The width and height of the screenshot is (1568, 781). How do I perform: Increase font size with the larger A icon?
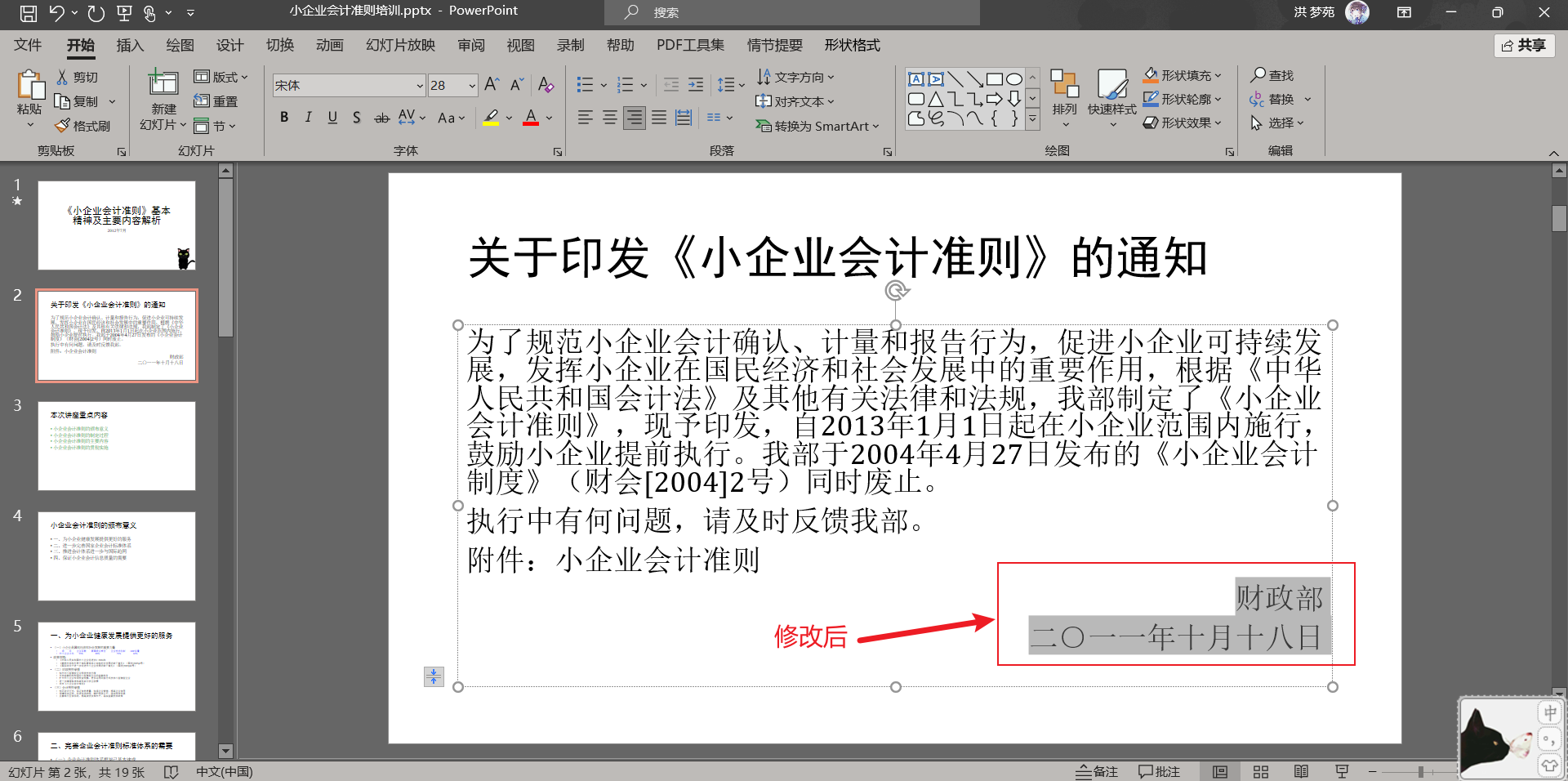tap(492, 84)
